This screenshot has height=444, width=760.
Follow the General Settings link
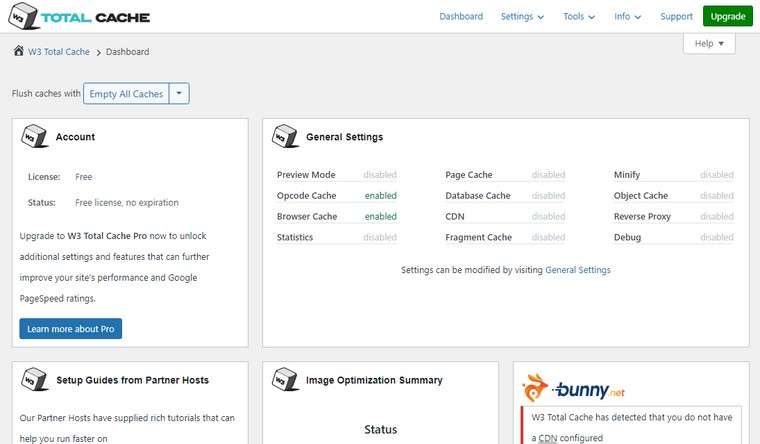(578, 270)
